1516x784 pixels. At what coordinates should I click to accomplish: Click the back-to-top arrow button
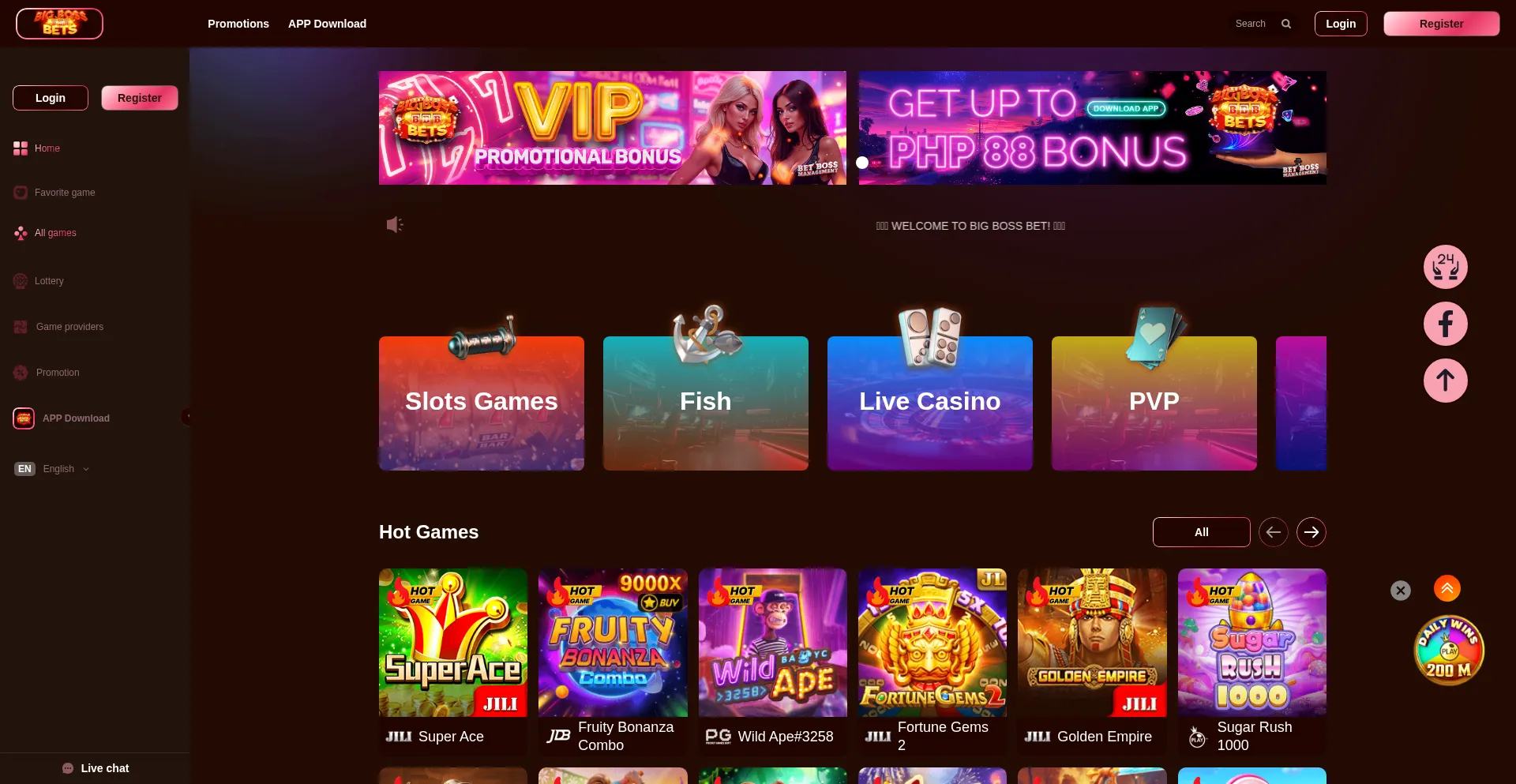1445,381
